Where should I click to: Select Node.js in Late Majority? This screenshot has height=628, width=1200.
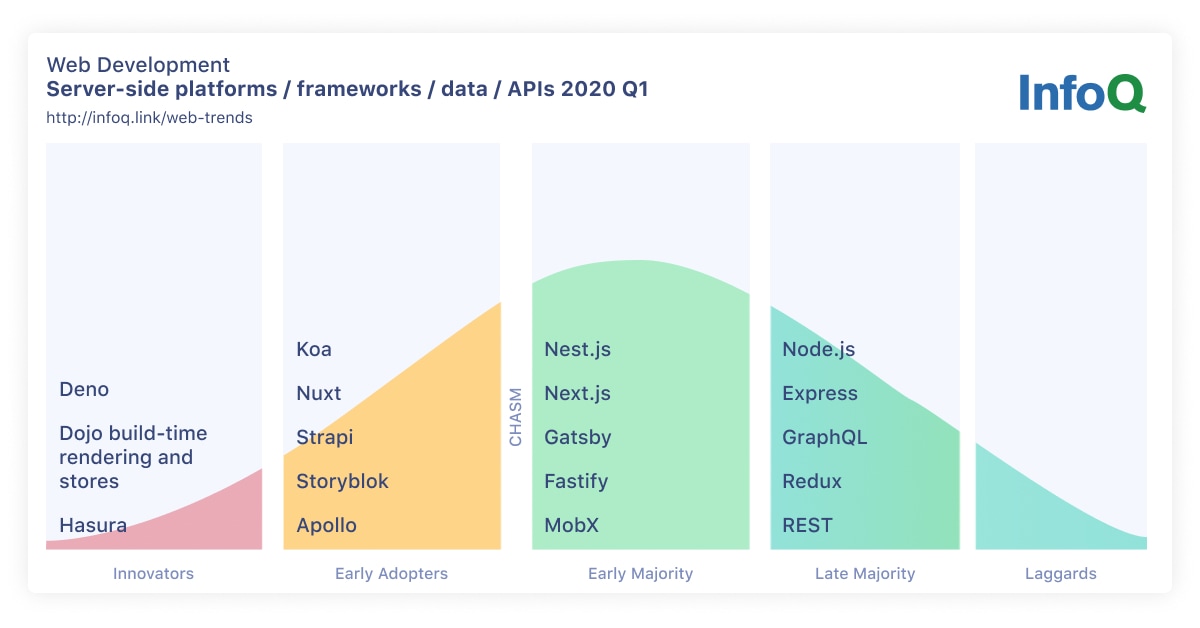[x=820, y=349]
